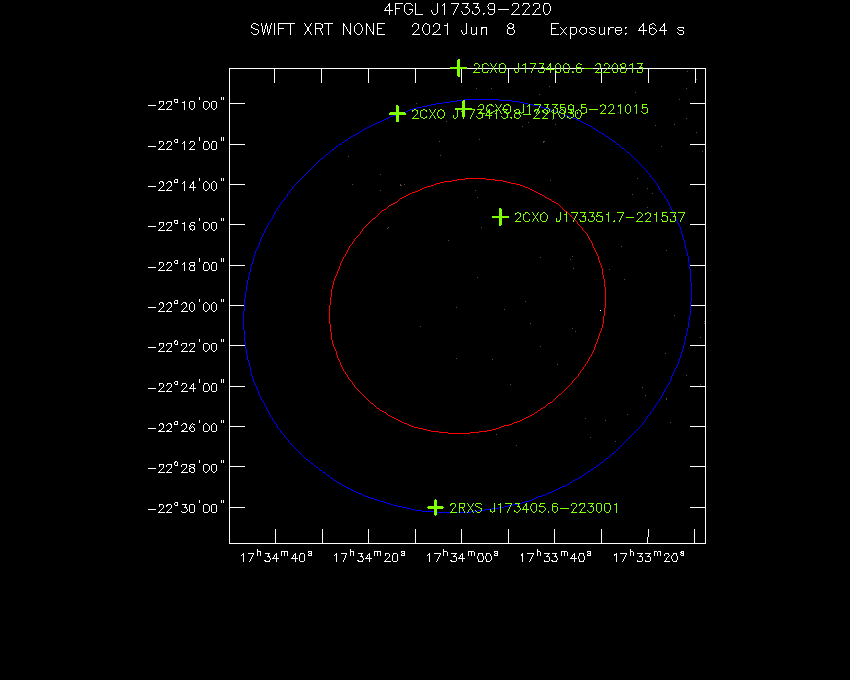Click right ascension label 17h34m40s
The height and width of the screenshot is (680, 850).
click(x=276, y=557)
